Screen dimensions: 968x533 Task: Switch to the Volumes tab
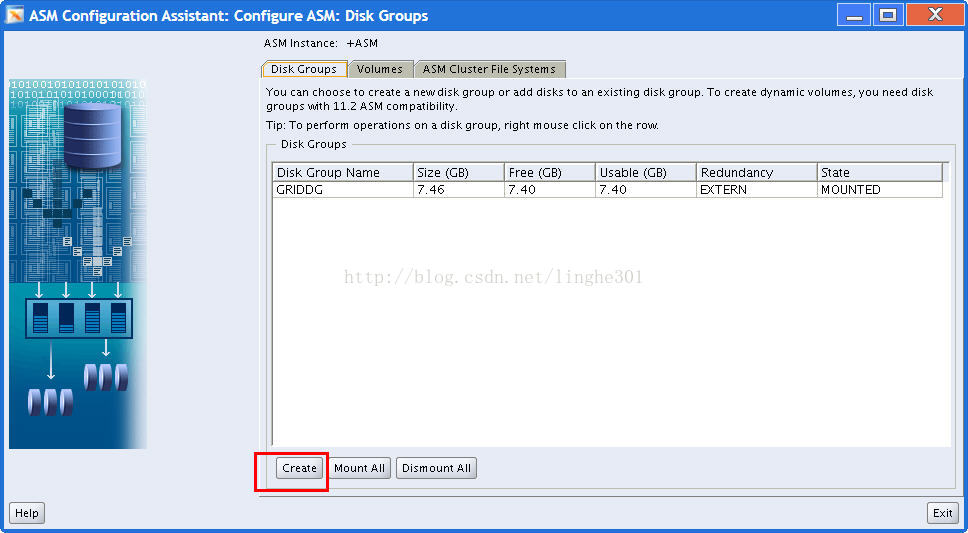(x=380, y=69)
